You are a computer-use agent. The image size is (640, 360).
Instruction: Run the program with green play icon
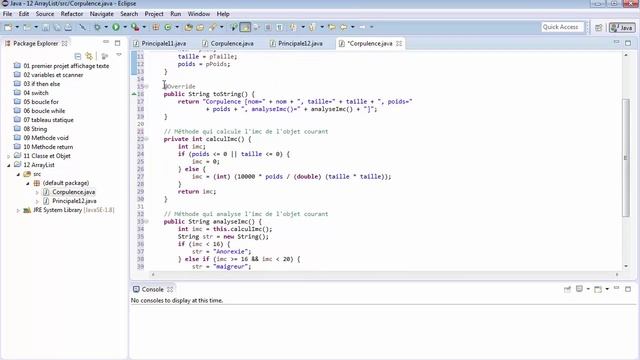point(116,27)
